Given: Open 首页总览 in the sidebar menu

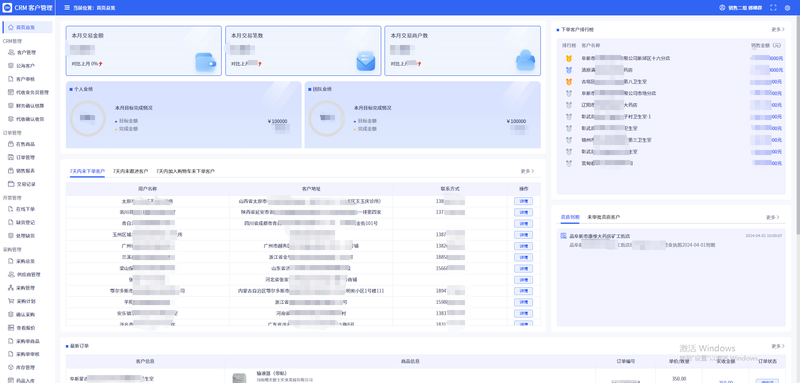Looking at the screenshot, I should 28,27.
